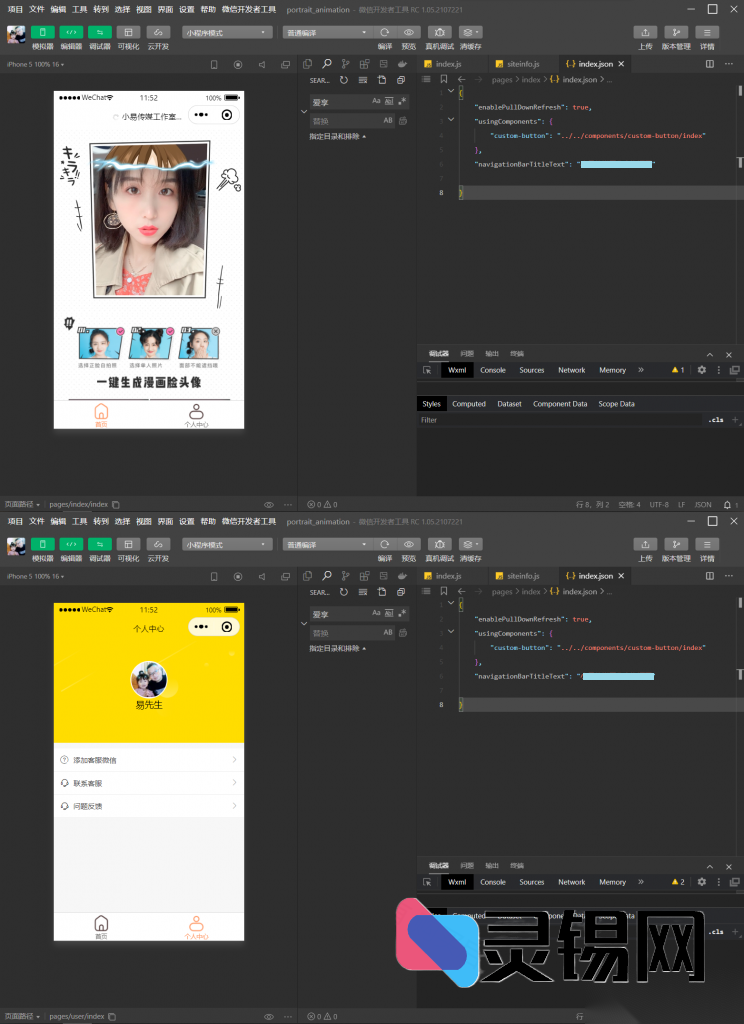Viewport: 744px width, 1024px height.
Task: Toggle the debugger (调试器) button in top window
Action: pyautogui.click(x=100, y=32)
